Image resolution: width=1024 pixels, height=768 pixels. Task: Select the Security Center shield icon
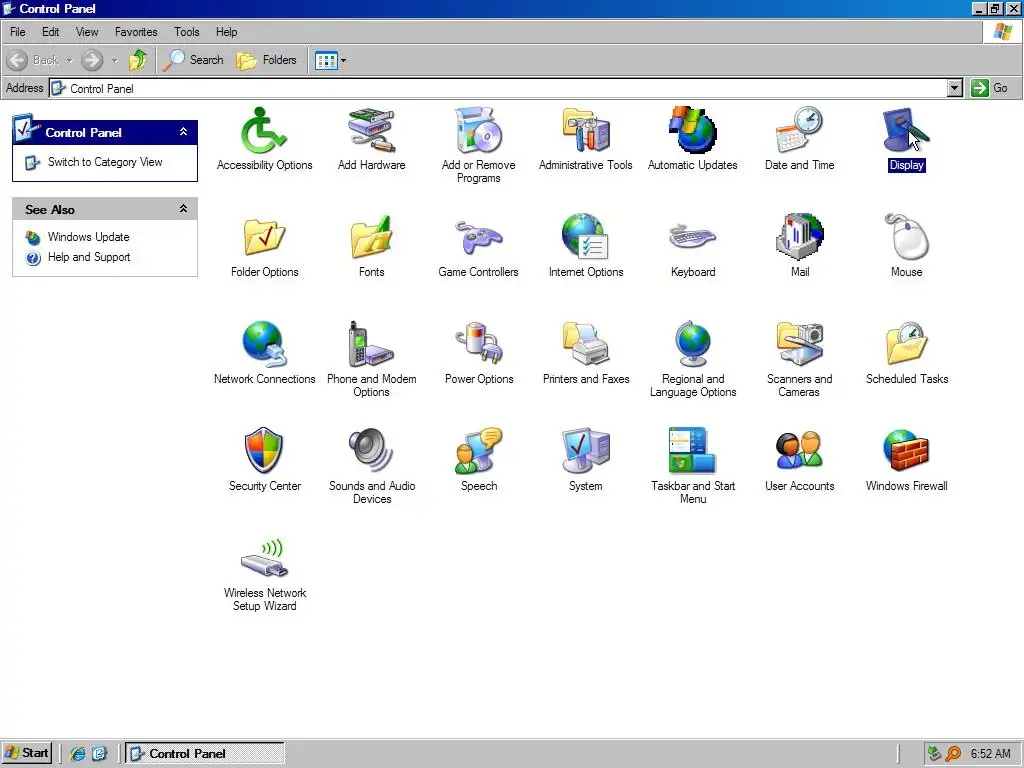[x=264, y=451]
